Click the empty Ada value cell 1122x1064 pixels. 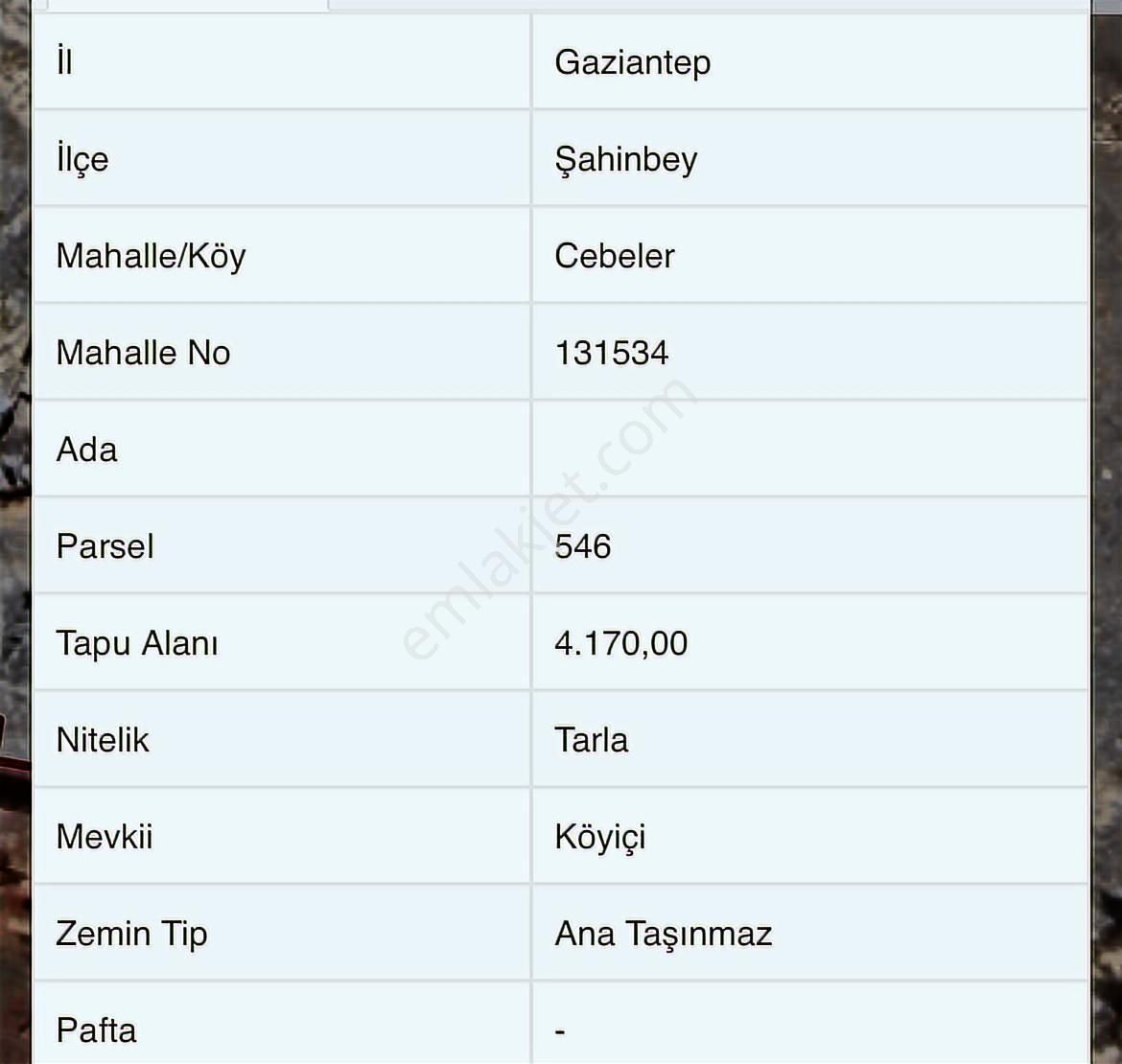[809, 450]
